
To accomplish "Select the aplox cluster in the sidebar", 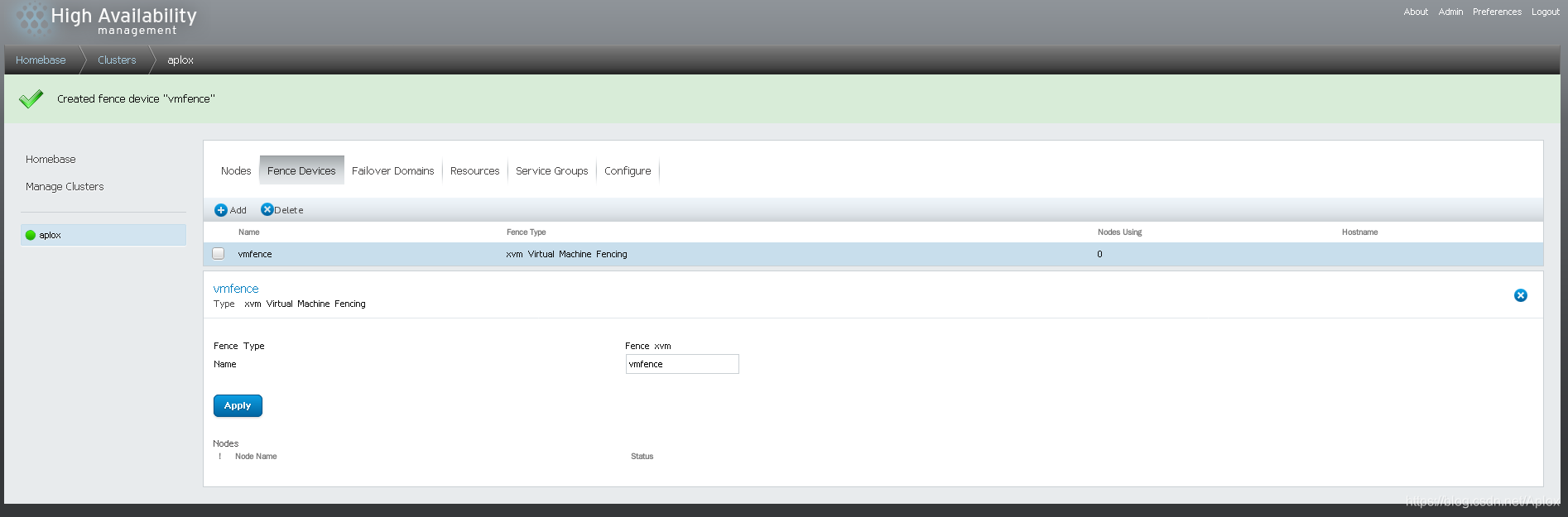I will coord(103,235).
